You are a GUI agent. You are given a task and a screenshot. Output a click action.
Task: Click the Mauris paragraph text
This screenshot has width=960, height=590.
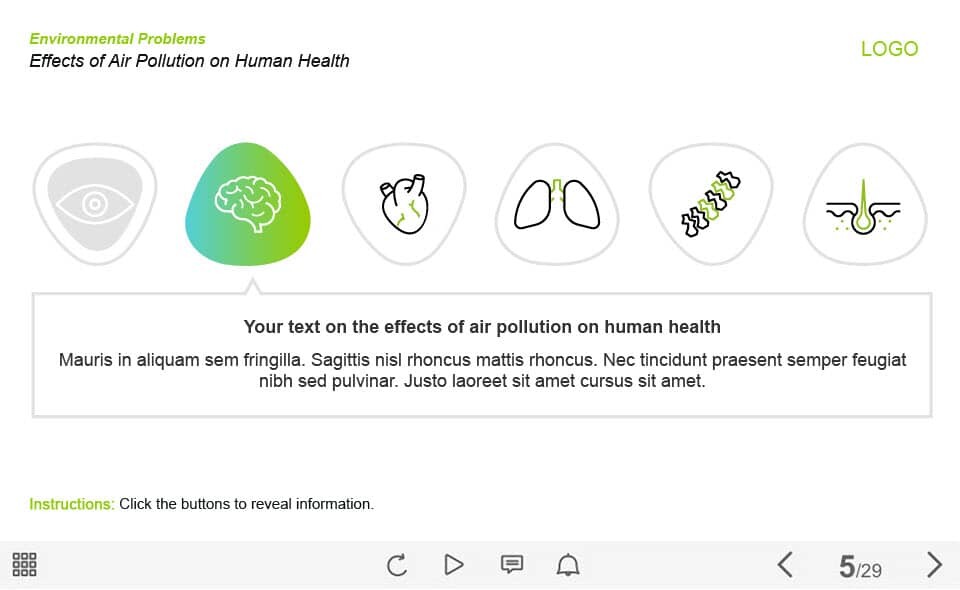point(482,370)
